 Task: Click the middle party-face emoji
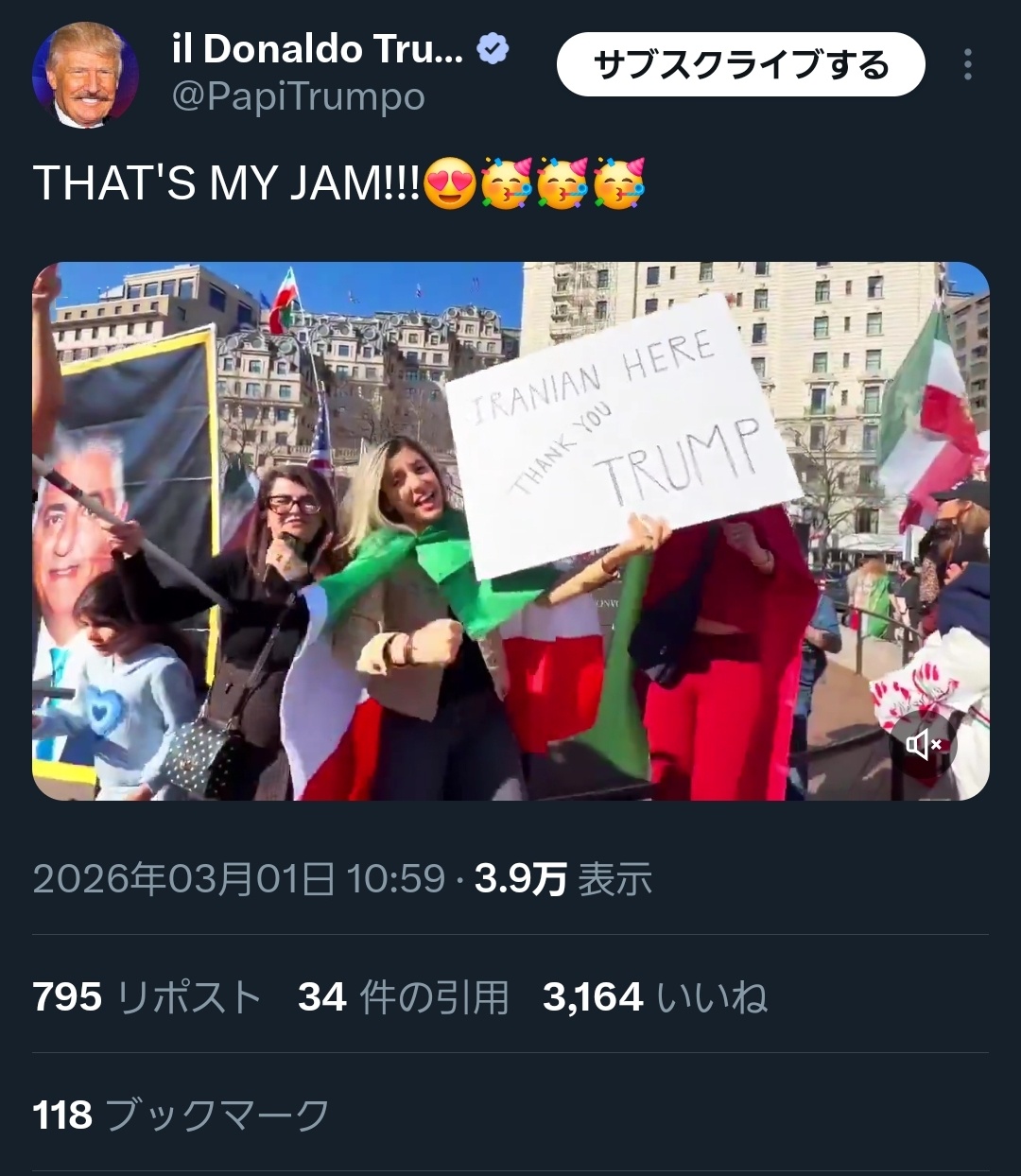click(562, 182)
